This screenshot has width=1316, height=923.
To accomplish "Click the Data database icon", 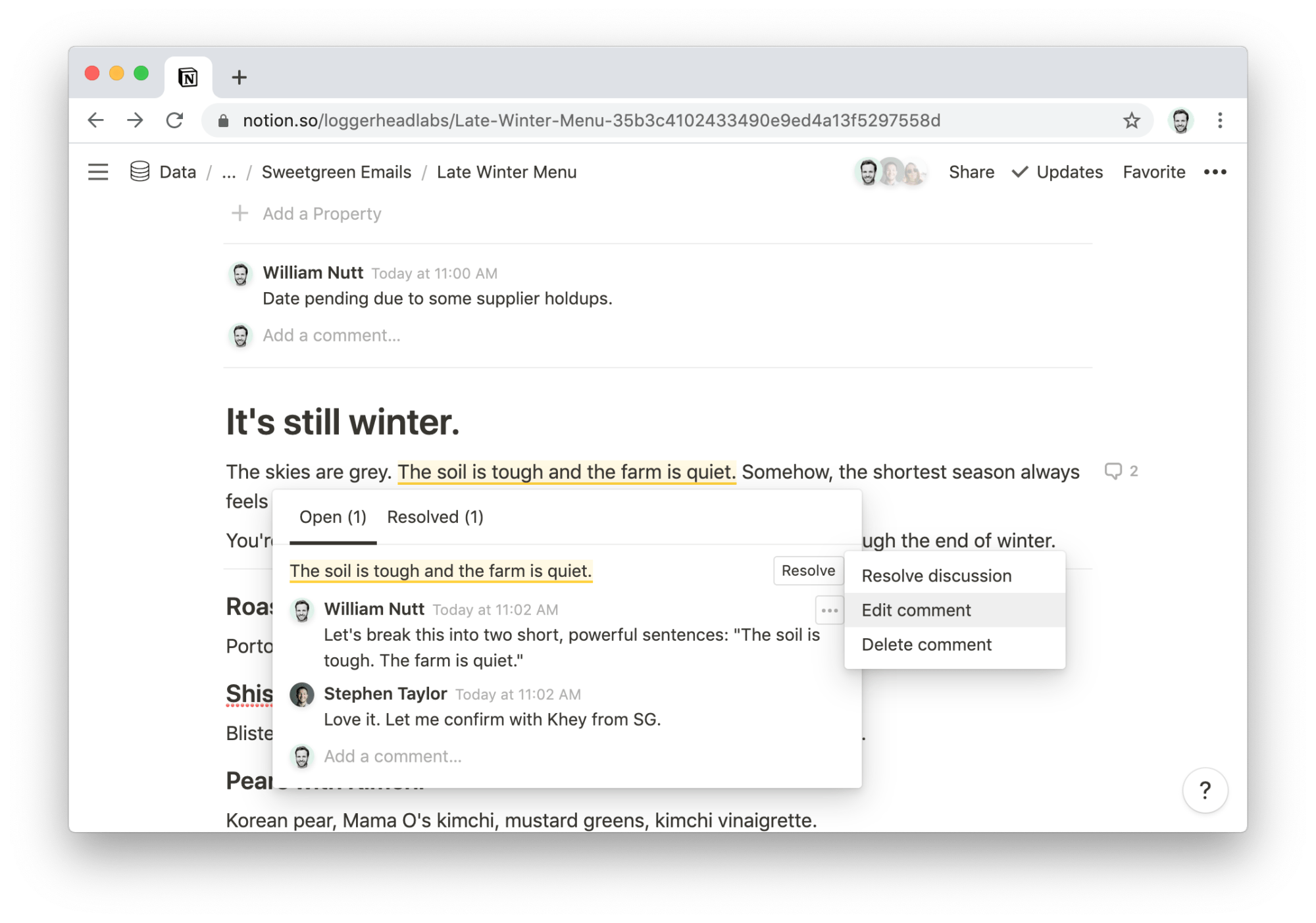I will (139, 172).
